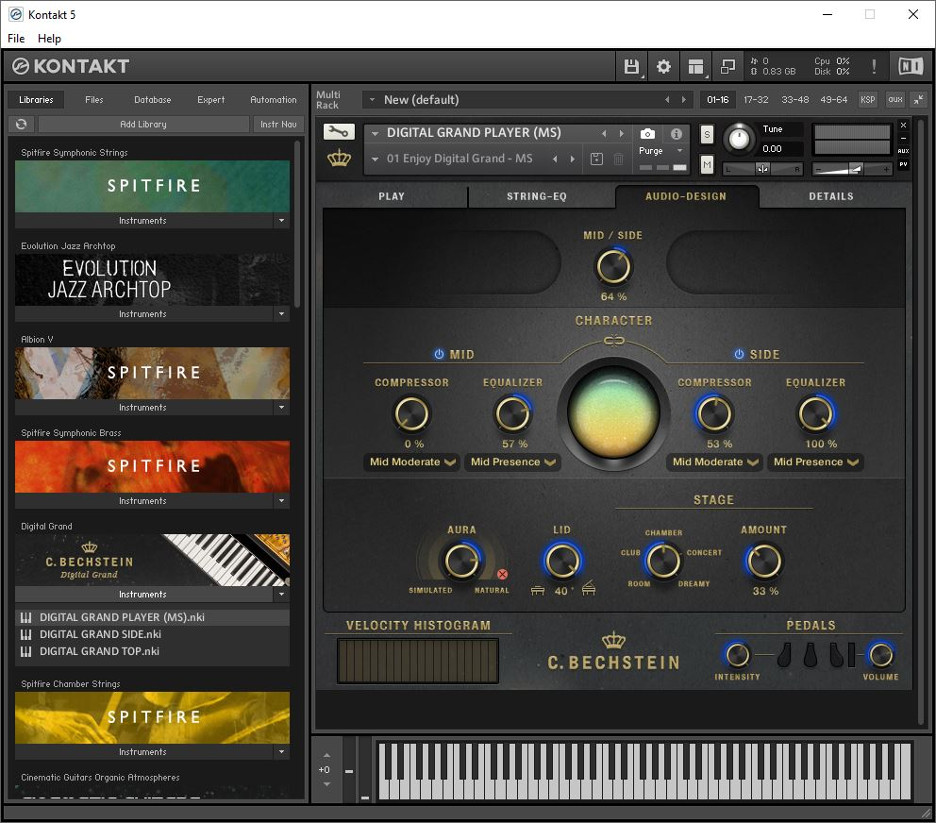Switch to the DETAILS tab

pos(831,196)
